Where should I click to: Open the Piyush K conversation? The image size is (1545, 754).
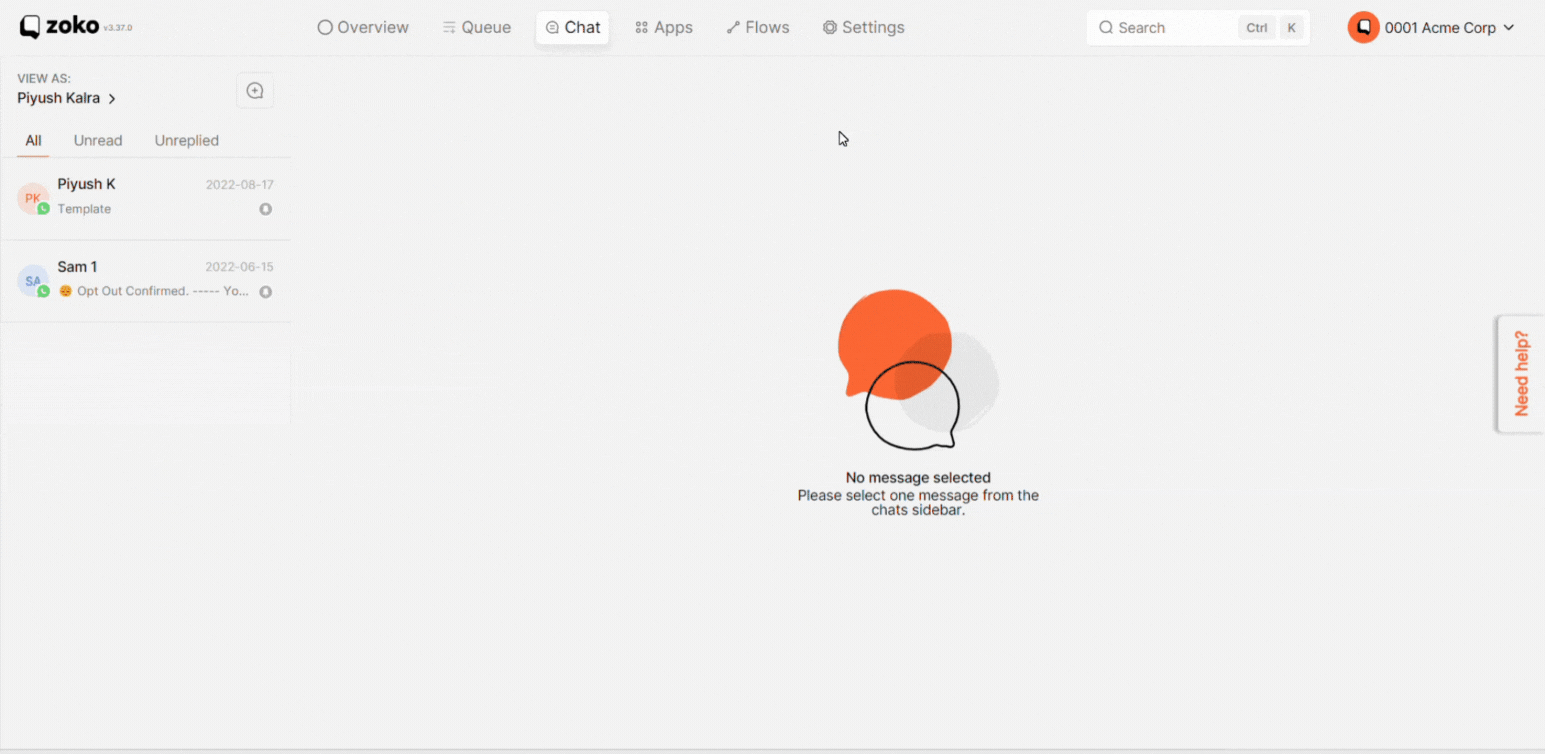145,198
